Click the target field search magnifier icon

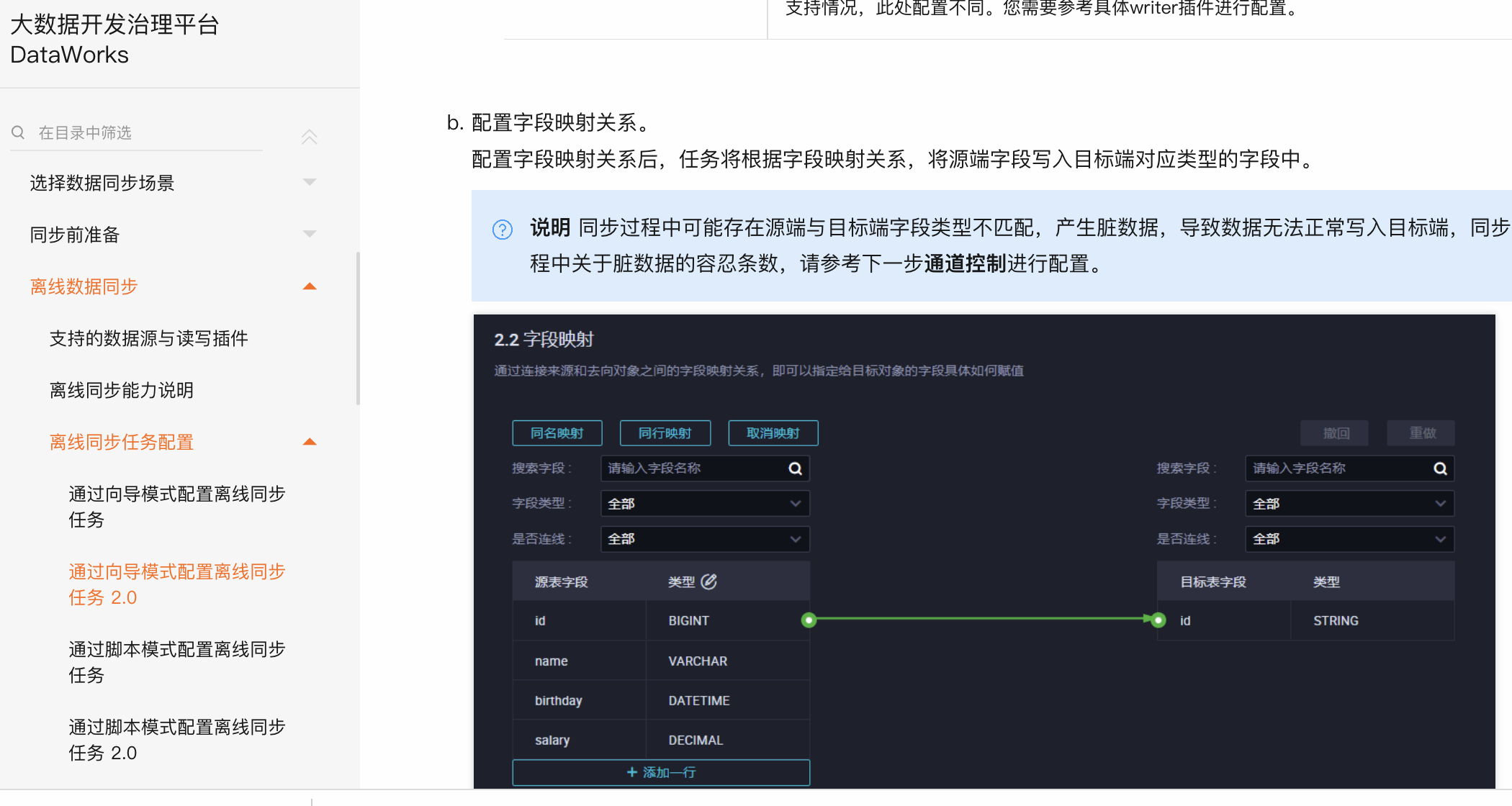pyautogui.click(x=1440, y=468)
